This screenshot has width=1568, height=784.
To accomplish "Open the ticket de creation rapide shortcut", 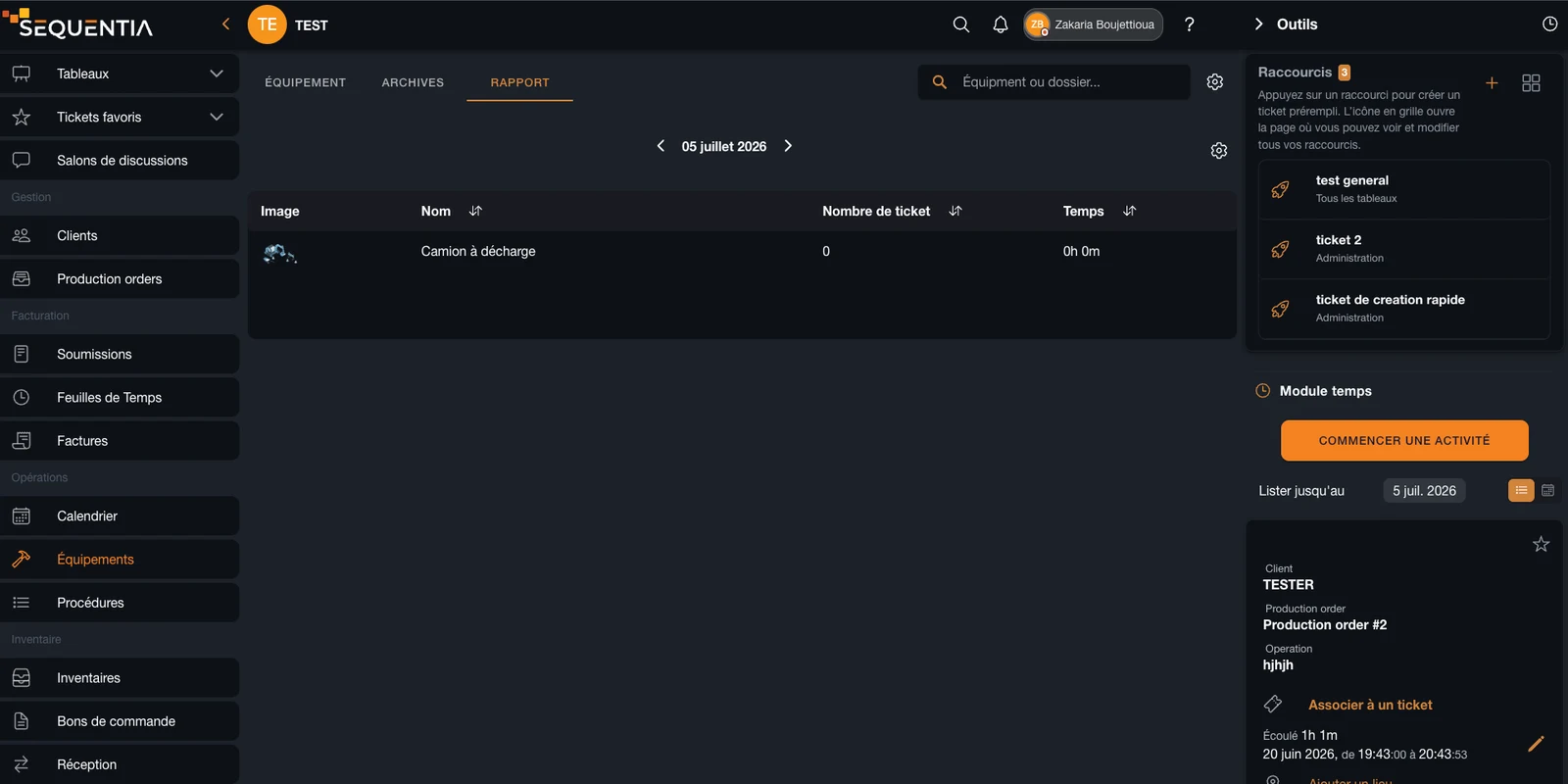I will (x=1403, y=309).
